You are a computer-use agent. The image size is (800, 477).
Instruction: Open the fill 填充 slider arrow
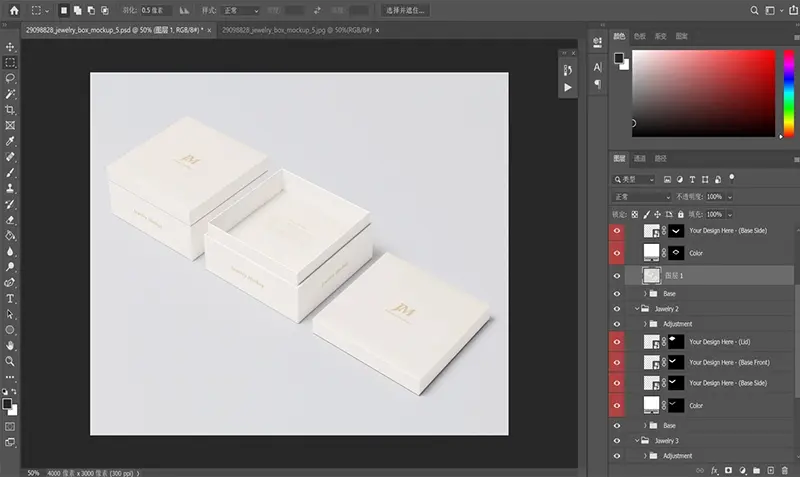(730, 215)
